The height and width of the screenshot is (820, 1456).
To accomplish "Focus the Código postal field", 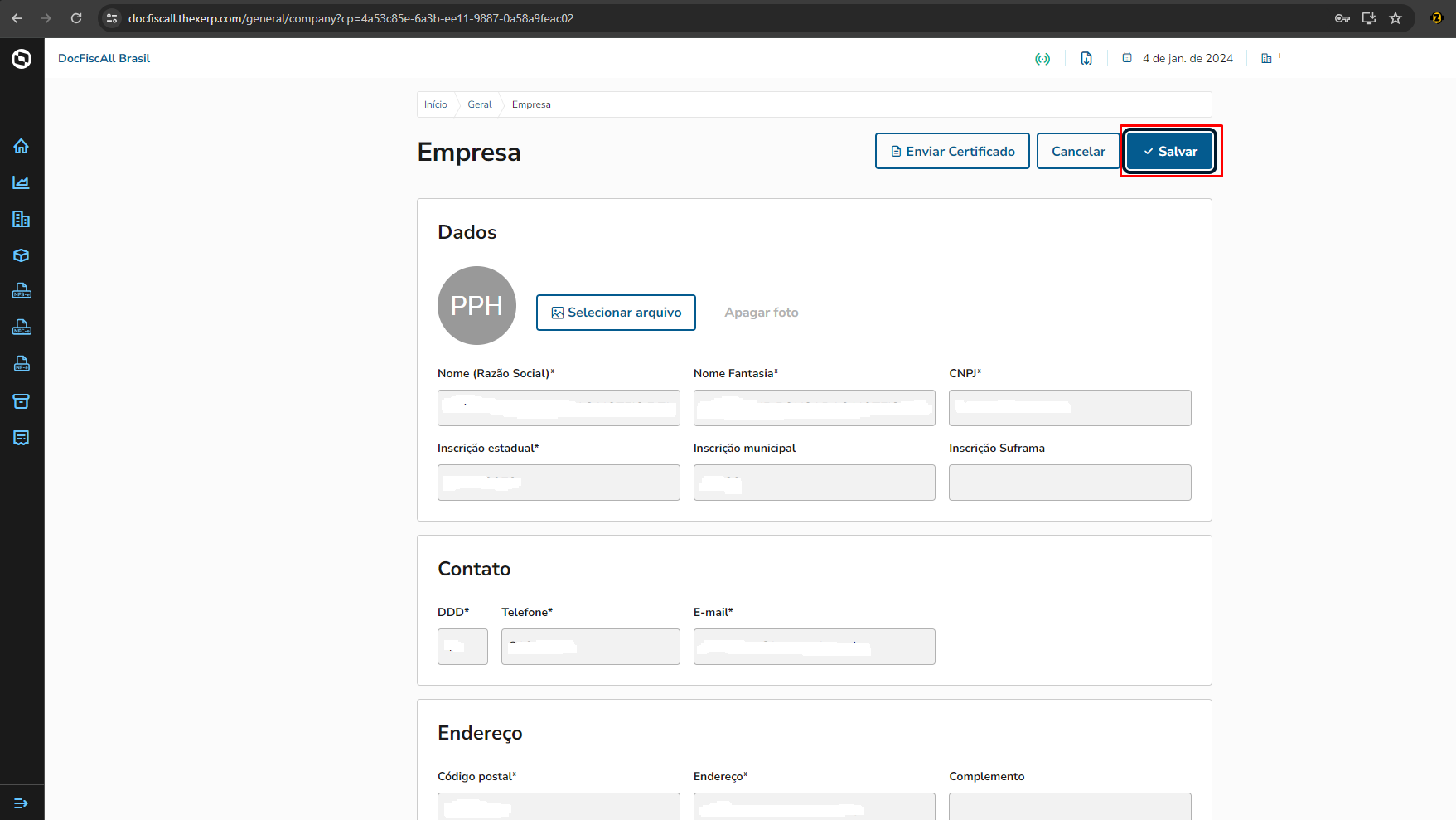I will (559, 806).
